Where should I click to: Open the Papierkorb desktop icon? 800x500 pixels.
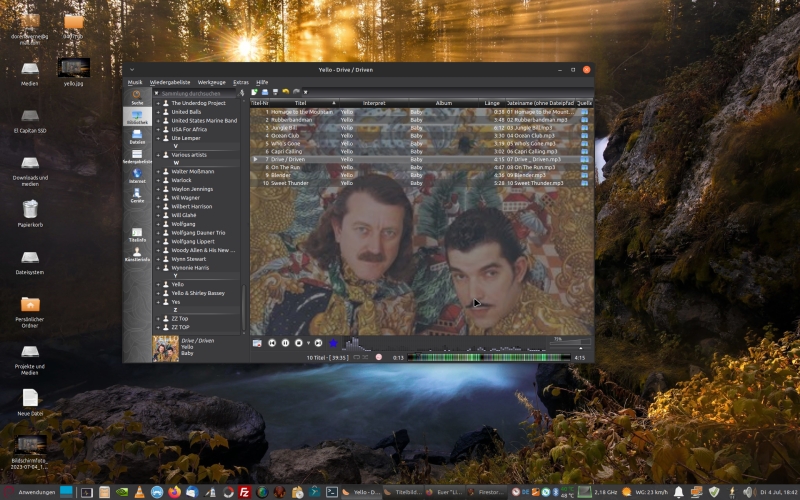[30, 209]
